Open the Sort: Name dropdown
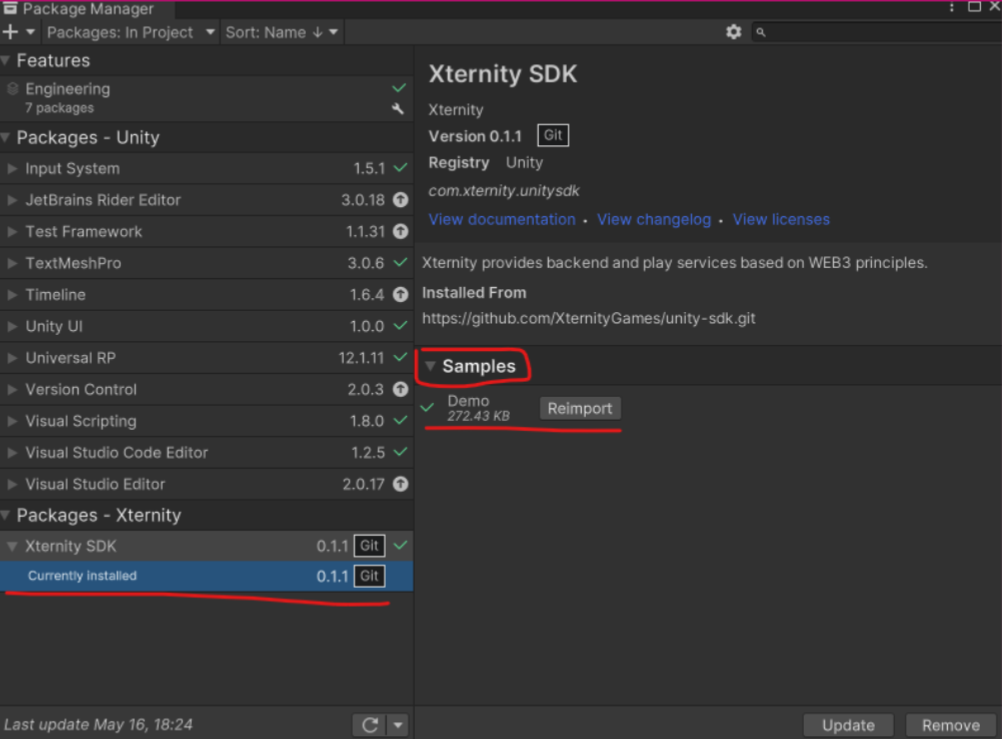This screenshot has width=1002, height=739. tap(281, 32)
